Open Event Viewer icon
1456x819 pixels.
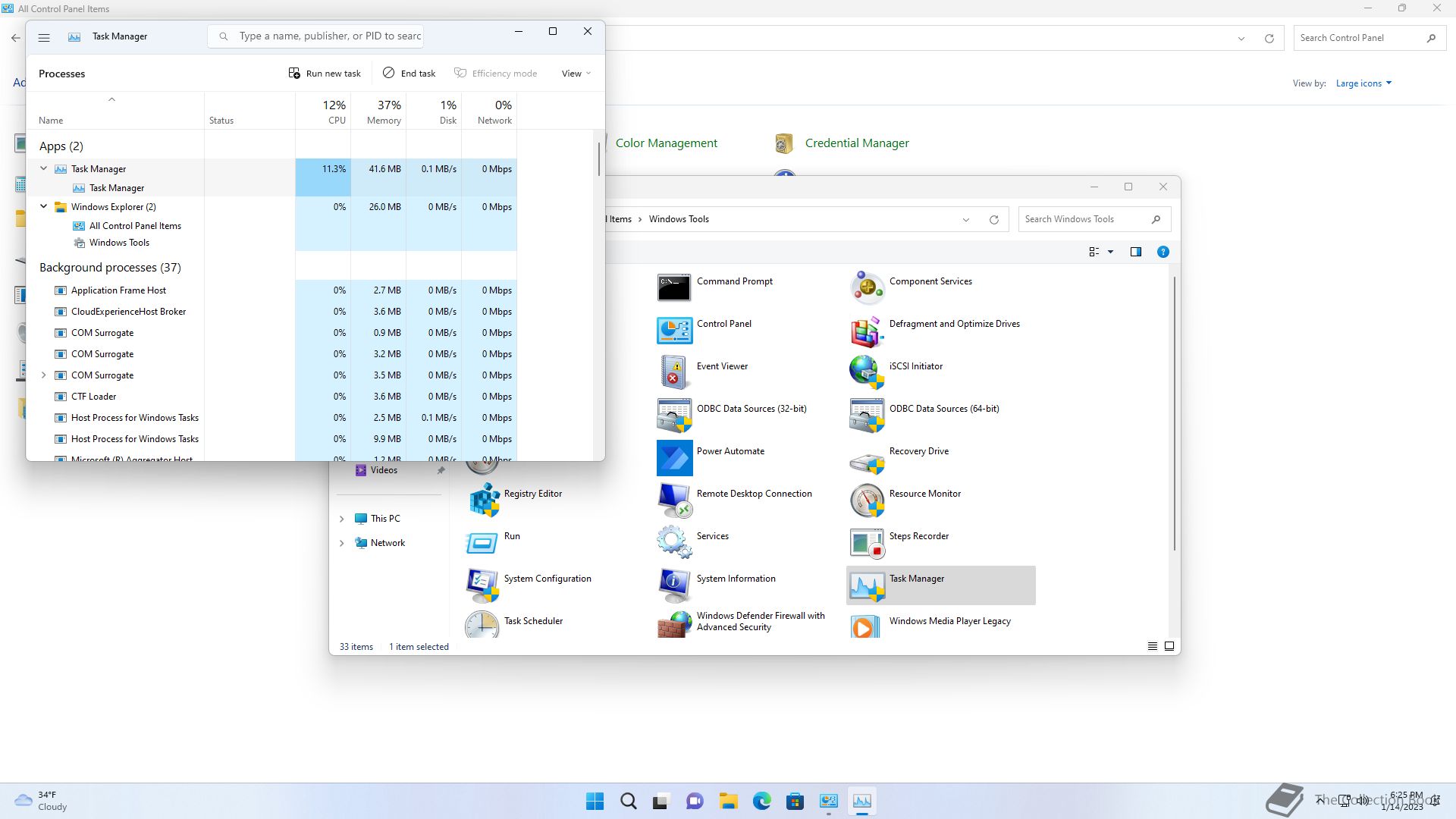click(x=673, y=372)
